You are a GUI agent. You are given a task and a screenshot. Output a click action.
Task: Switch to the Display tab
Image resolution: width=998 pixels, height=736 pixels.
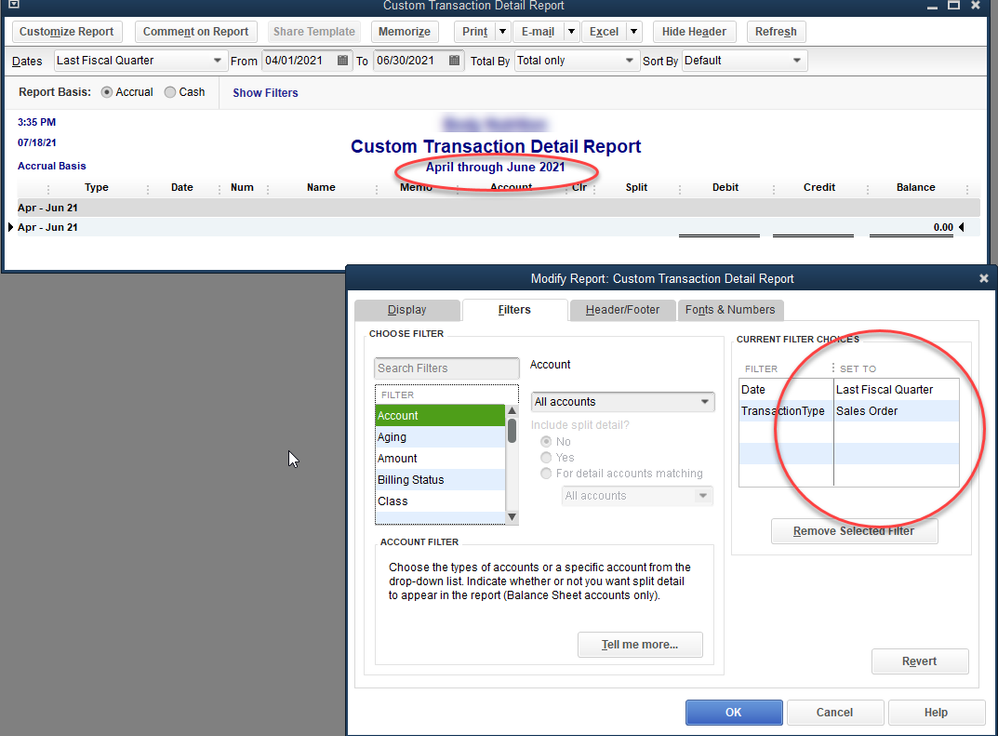click(407, 310)
